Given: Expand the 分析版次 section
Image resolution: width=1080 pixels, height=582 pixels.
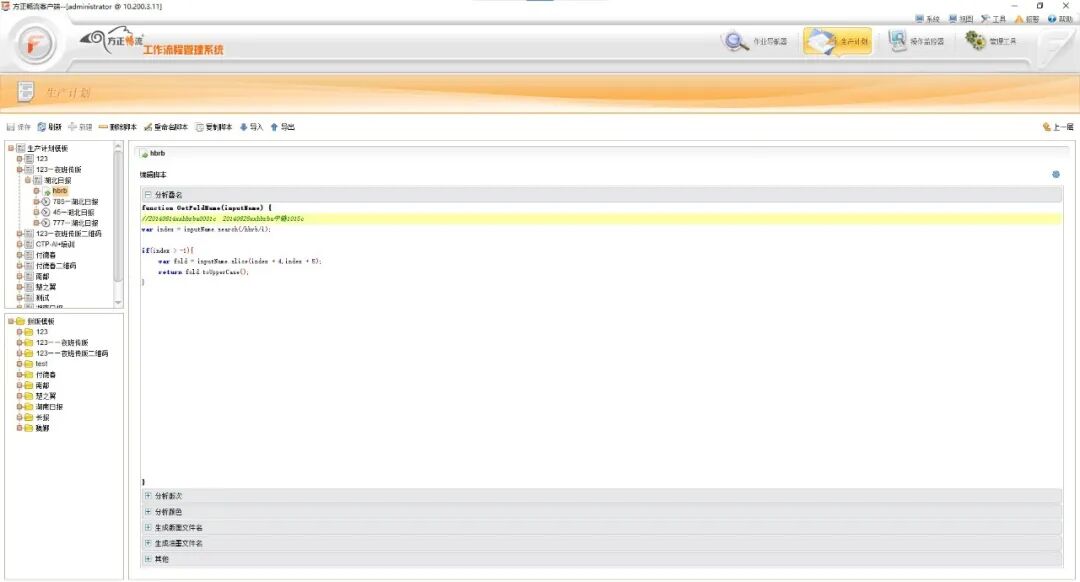Looking at the screenshot, I should [148, 496].
